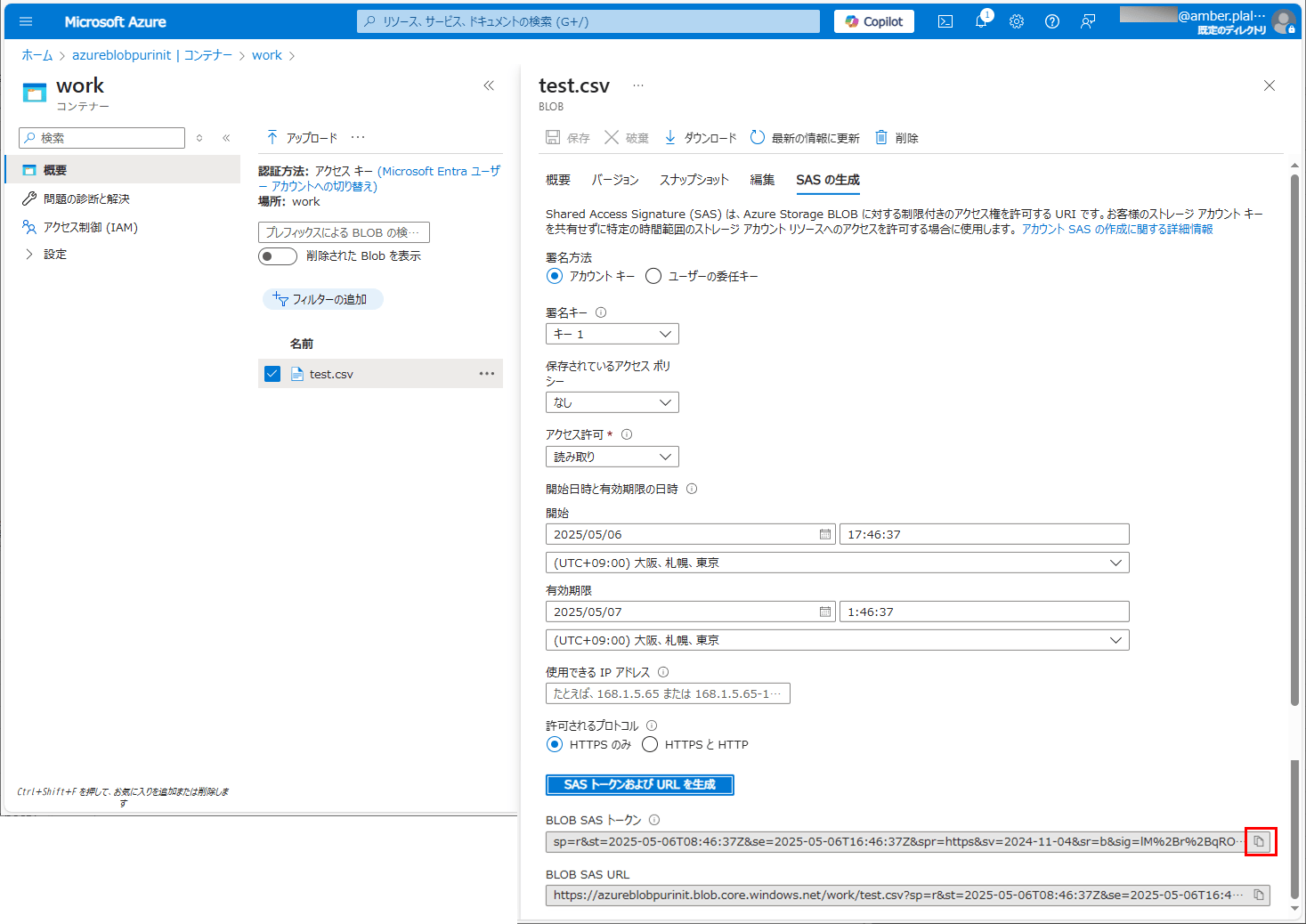The width and height of the screenshot is (1306, 924).
Task: Select the SAS の生成 tab
Action: 828,180
